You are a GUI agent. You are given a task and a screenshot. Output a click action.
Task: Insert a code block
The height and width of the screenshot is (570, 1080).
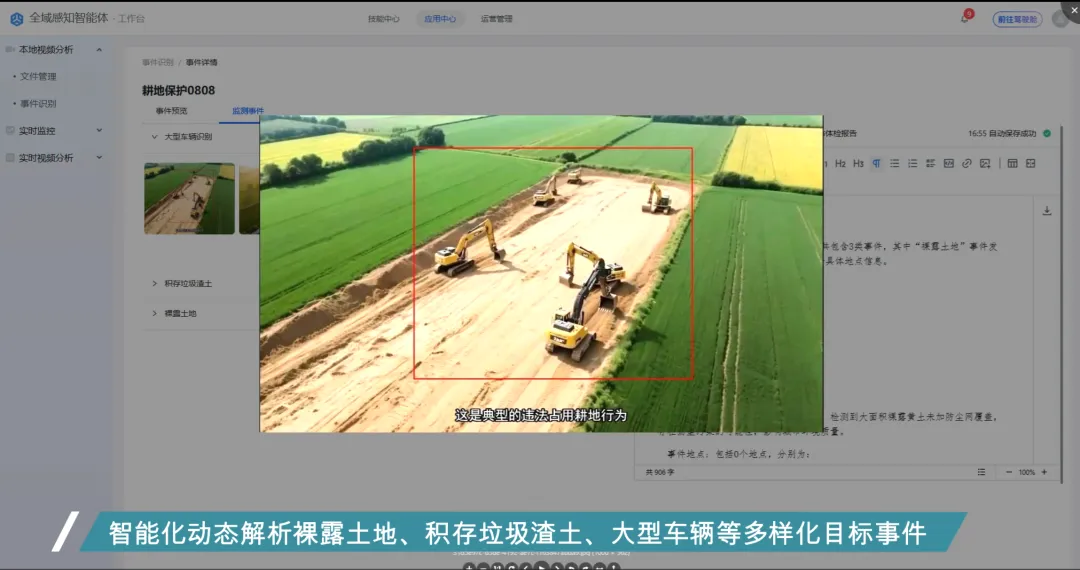click(x=948, y=163)
